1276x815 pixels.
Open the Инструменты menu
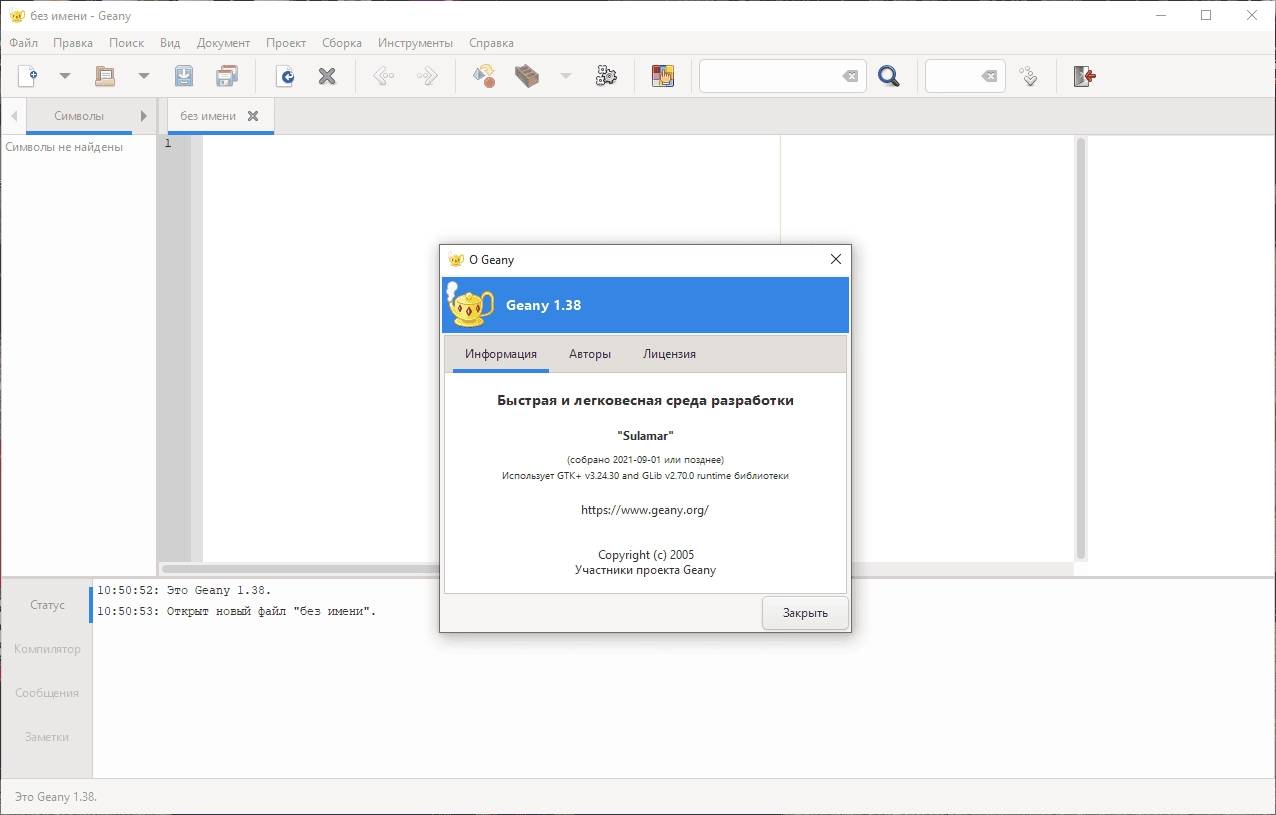point(415,43)
